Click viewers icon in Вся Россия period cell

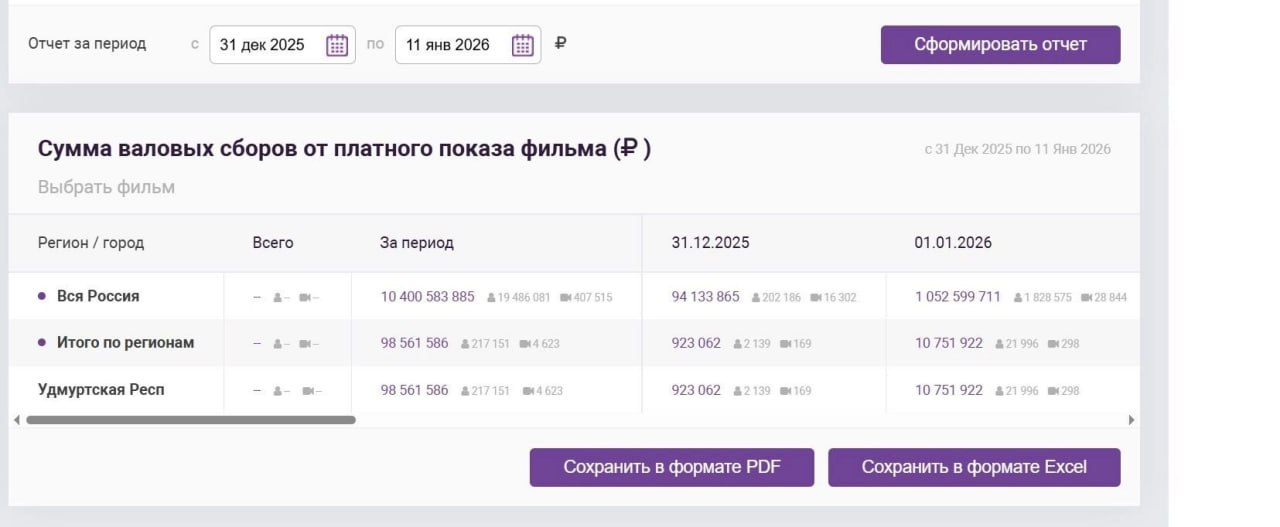[491, 298]
